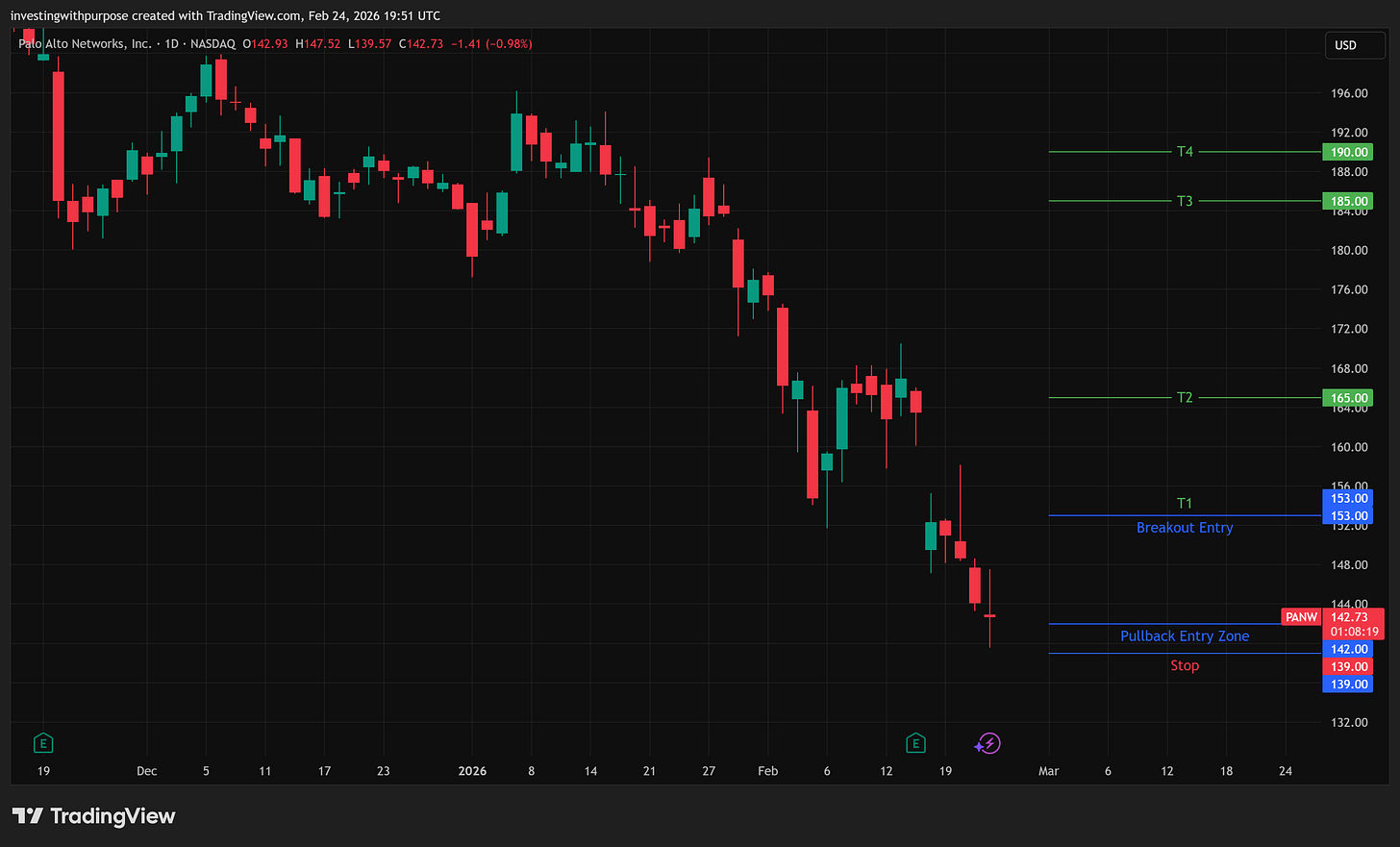The image size is (1400, 847).
Task: Click the purple lightning event icon
Action: [x=987, y=743]
